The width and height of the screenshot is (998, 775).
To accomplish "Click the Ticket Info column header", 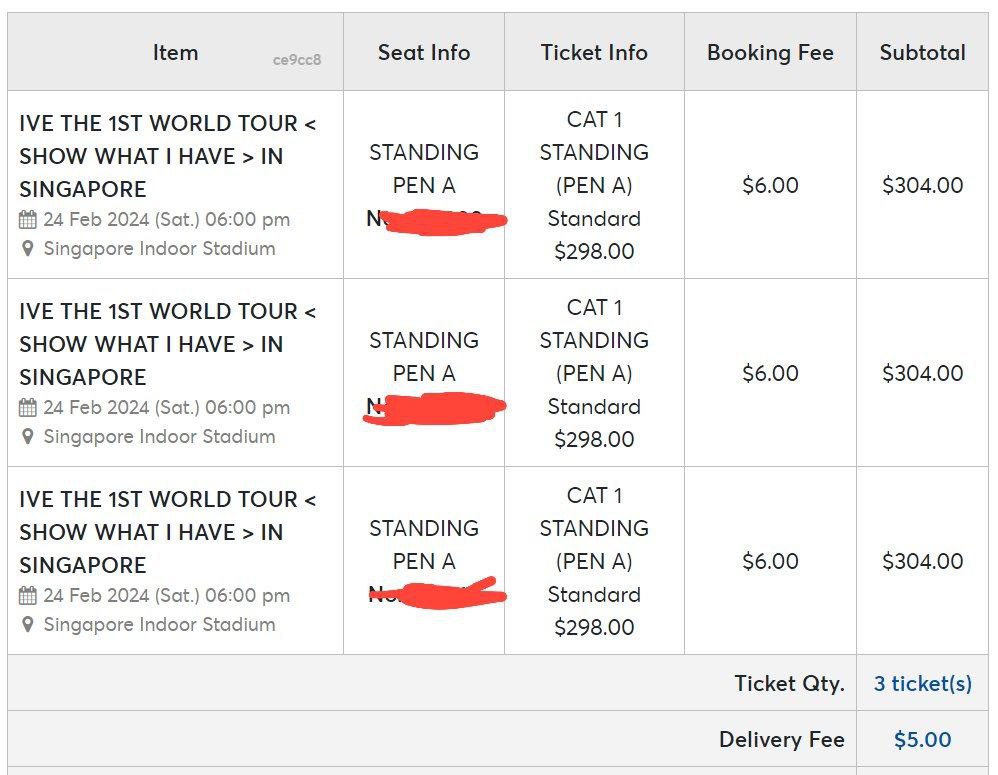I will pyautogui.click(x=594, y=51).
